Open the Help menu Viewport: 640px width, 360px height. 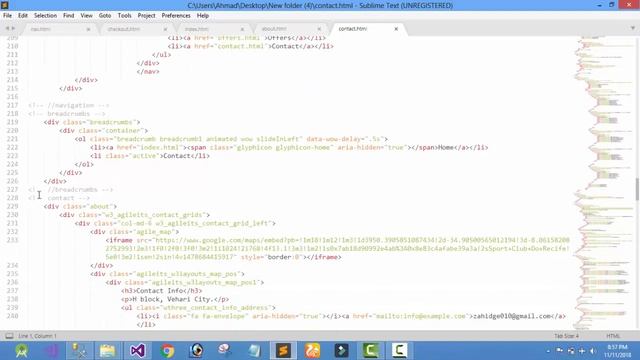pyautogui.click(x=203, y=16)
